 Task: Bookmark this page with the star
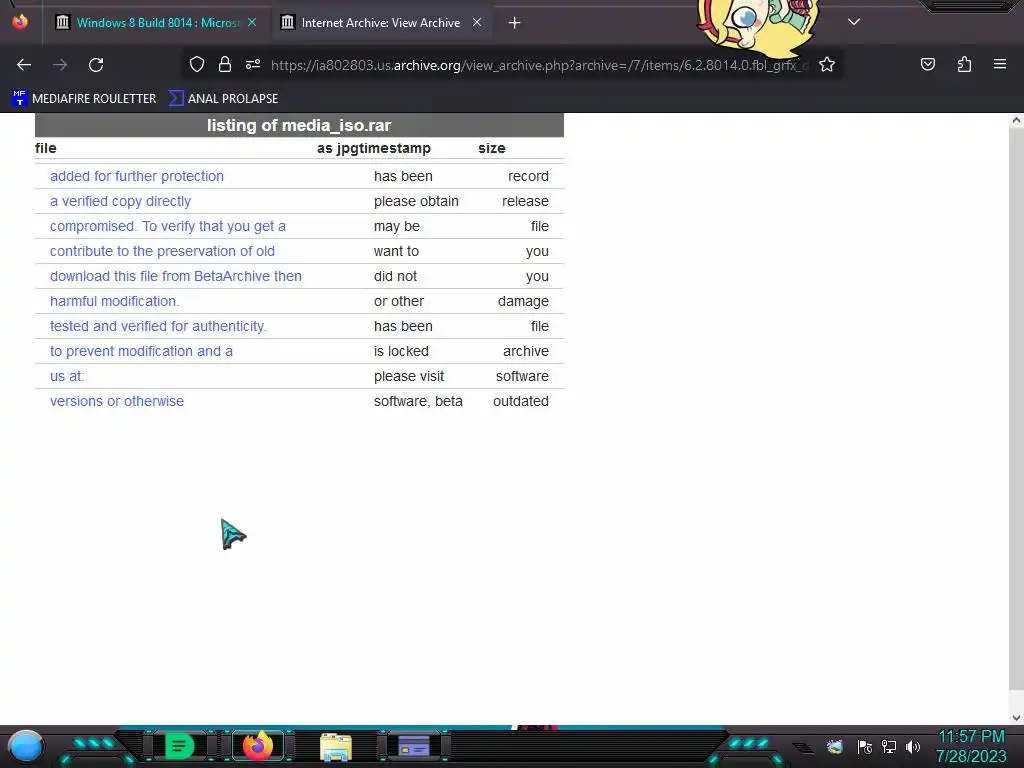point(827,65)
